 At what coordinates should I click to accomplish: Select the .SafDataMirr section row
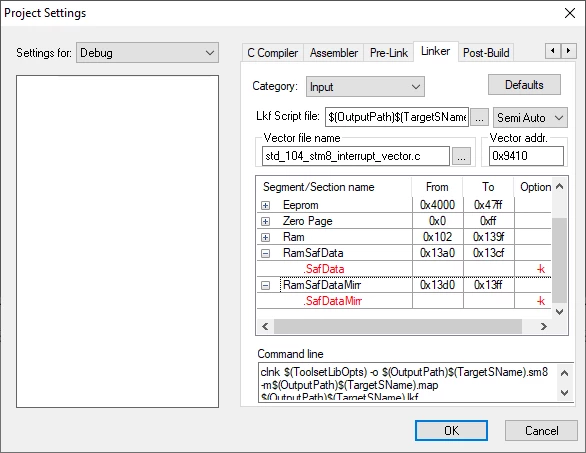point(404,301)
